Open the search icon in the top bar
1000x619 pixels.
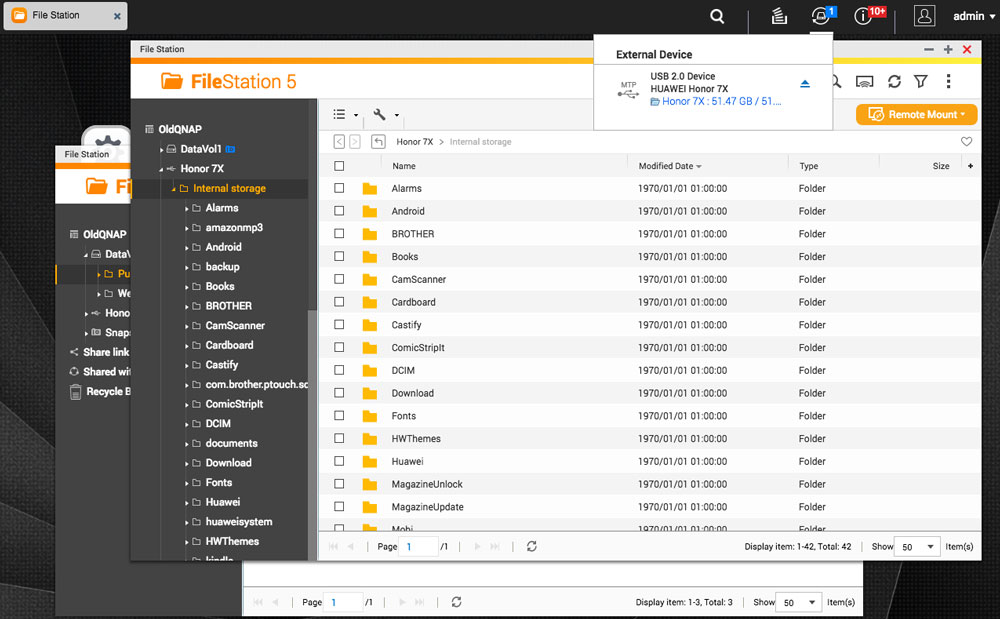coord(717,16)
